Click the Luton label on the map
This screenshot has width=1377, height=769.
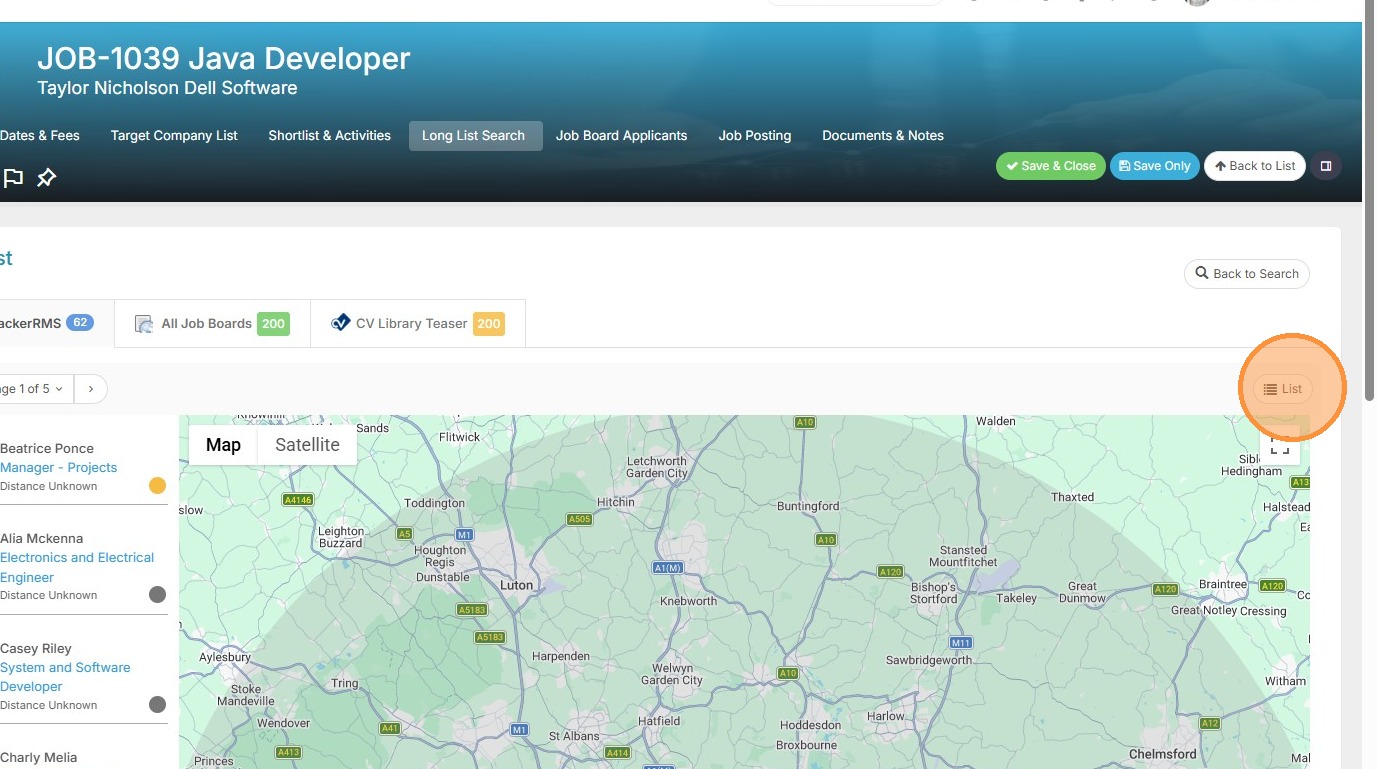click(x=516, y=585)
